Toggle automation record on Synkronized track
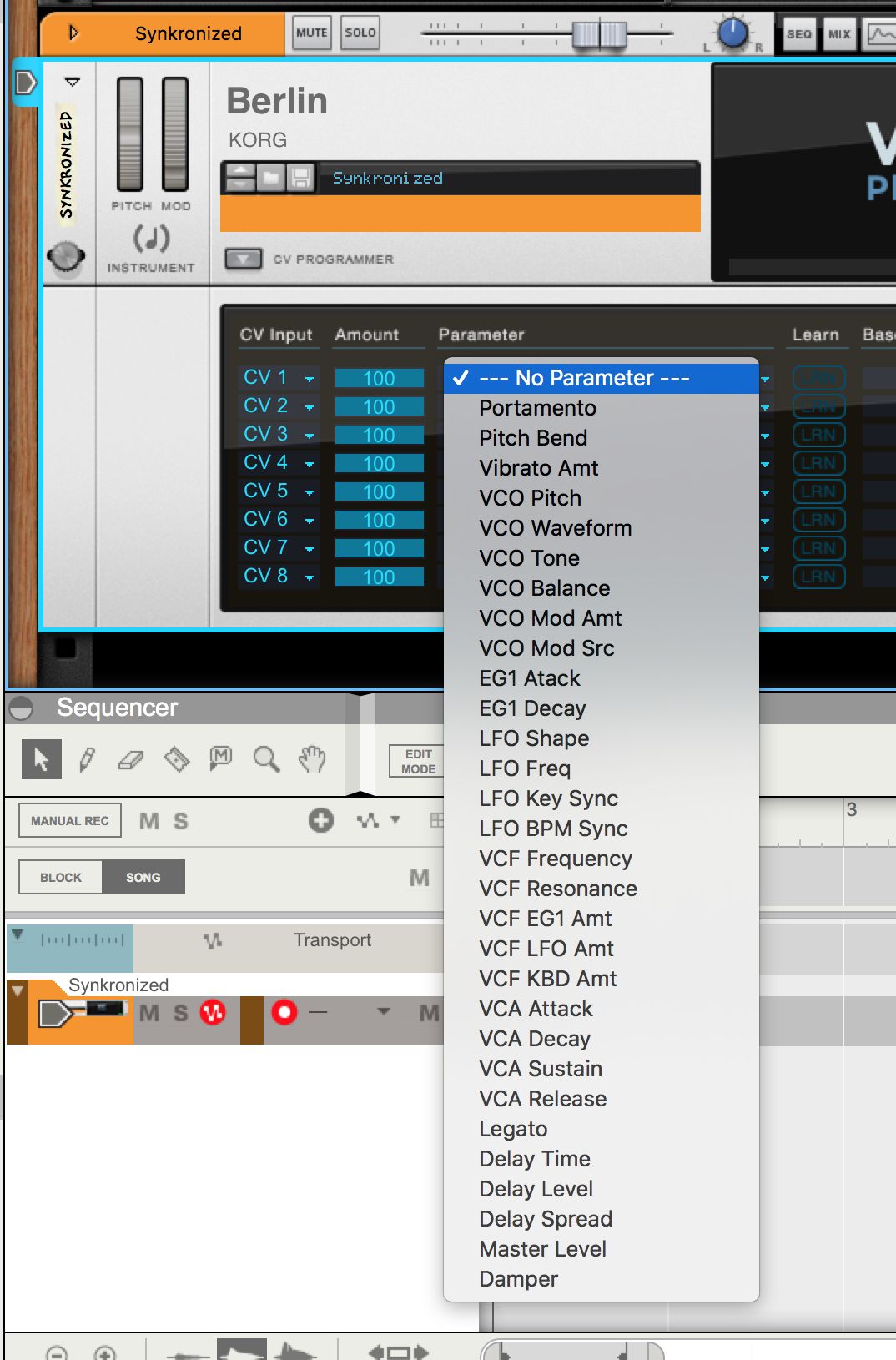This screenshot has width=896, height=1360. tap(213, 1012)
